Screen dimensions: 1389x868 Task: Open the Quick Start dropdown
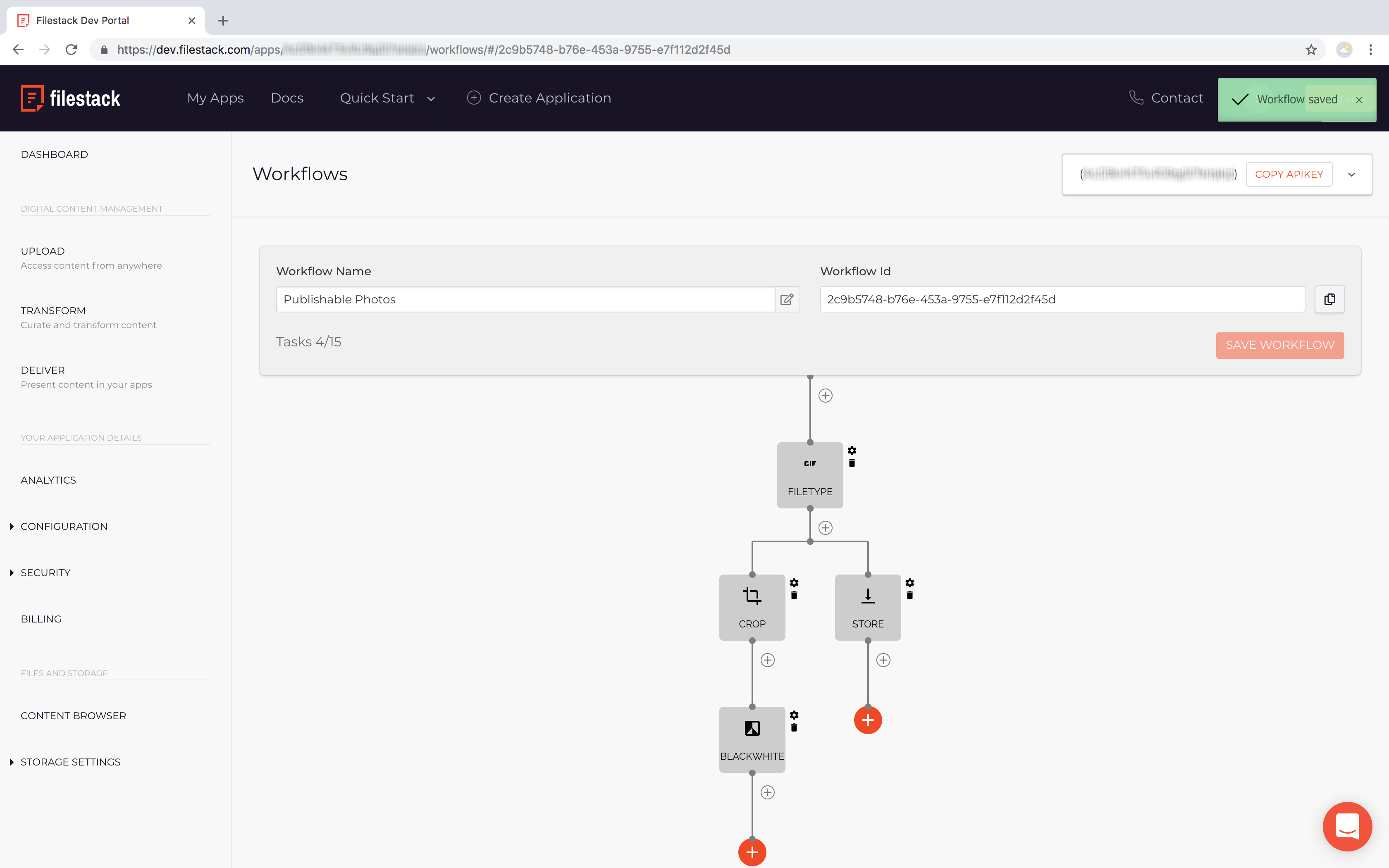click(387, 98)
